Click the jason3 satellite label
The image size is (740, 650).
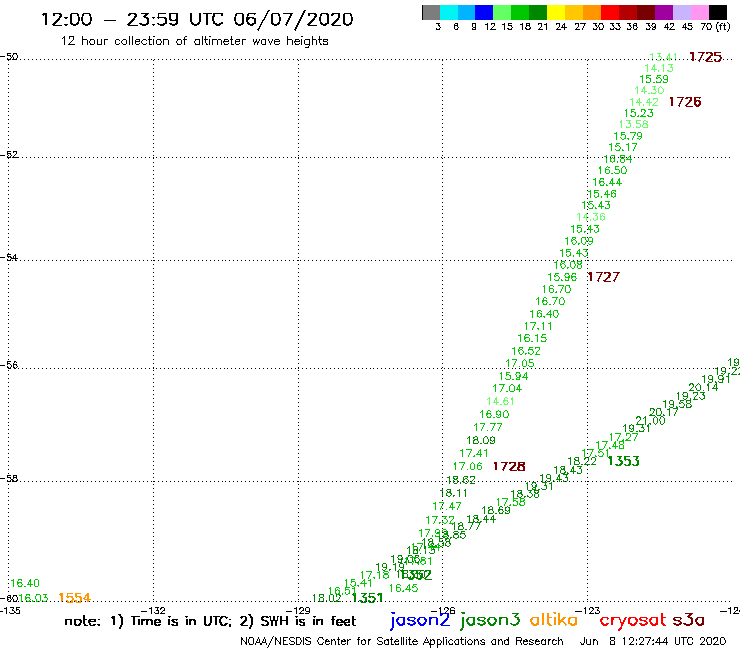tap(490, 621)
